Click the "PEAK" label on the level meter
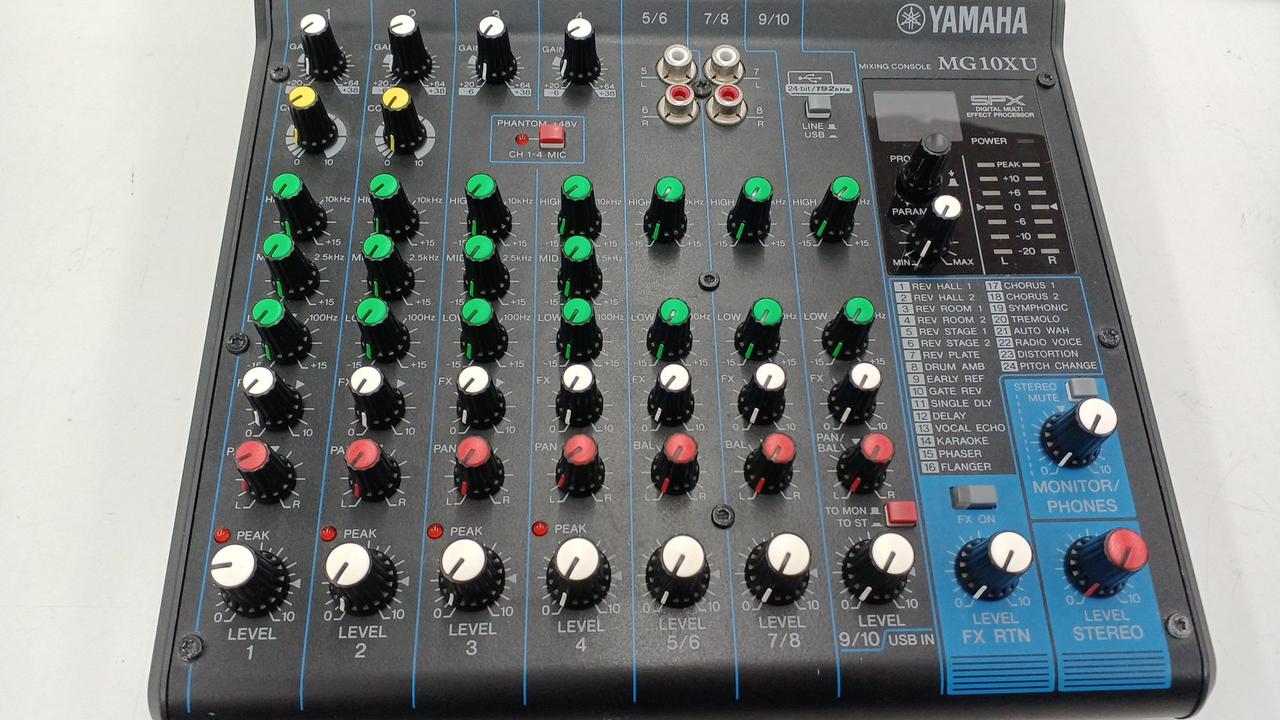This screenshot has width=1280, height=720. (x=1006, y=164)
